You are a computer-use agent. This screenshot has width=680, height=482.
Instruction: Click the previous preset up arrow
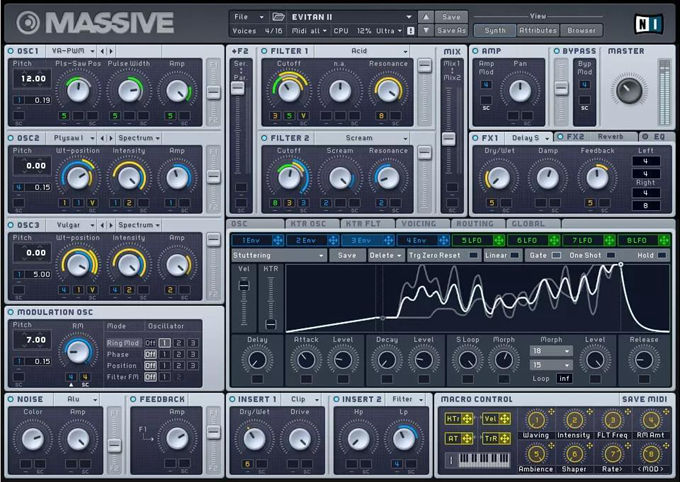(x=426, y=17)
